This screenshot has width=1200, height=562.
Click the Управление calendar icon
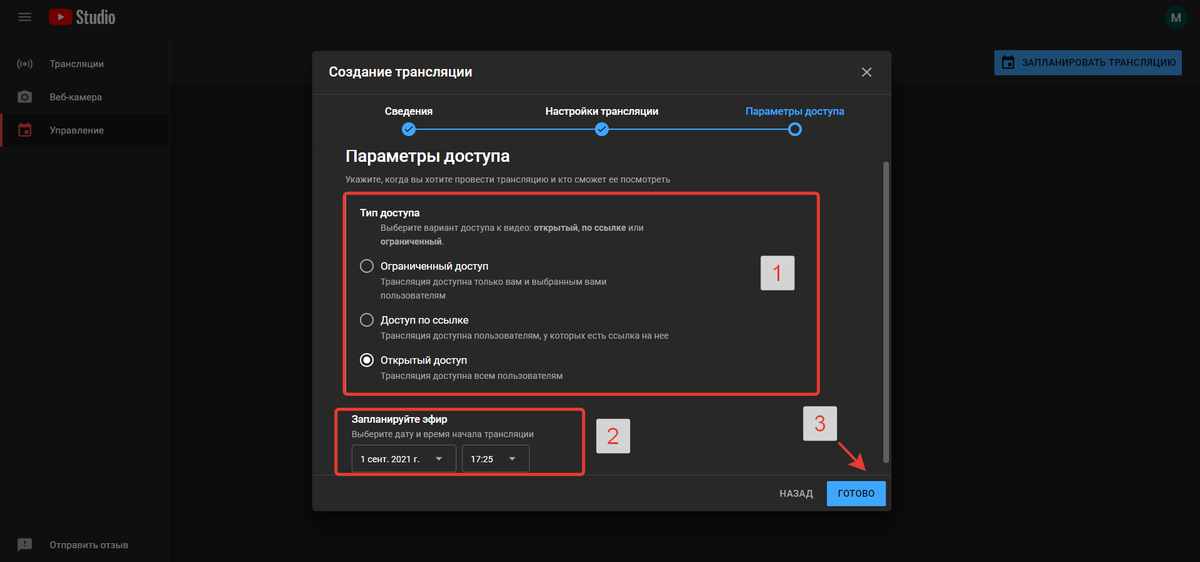(25, 130)
